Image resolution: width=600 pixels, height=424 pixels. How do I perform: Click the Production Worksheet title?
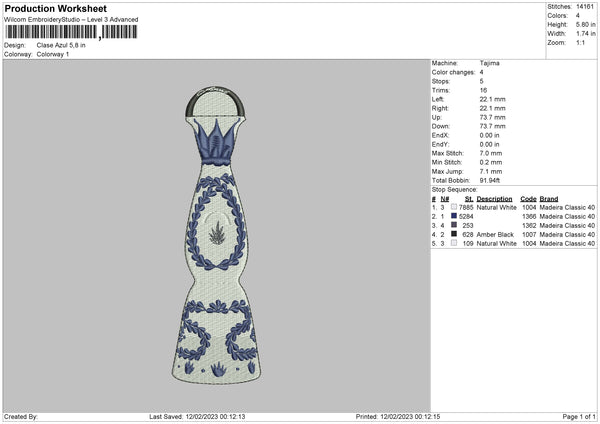coord(55,8)
